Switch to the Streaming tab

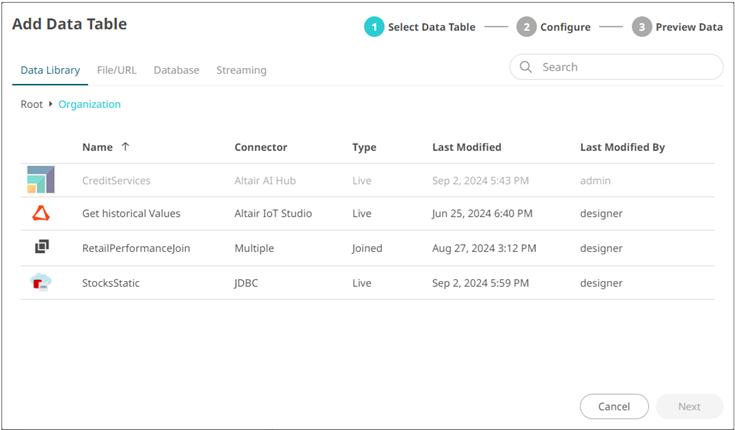(x=241, y=70)
